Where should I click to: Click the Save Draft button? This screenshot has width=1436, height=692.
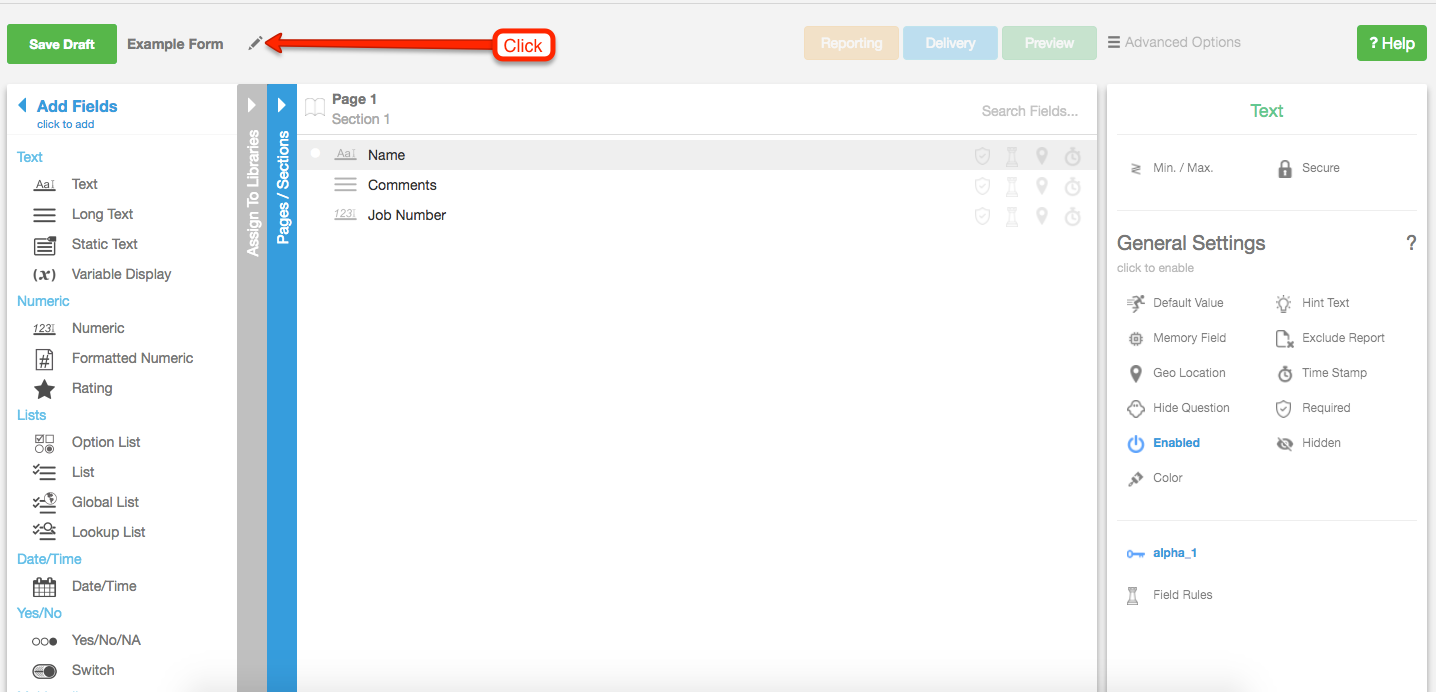tap(62, 44)
